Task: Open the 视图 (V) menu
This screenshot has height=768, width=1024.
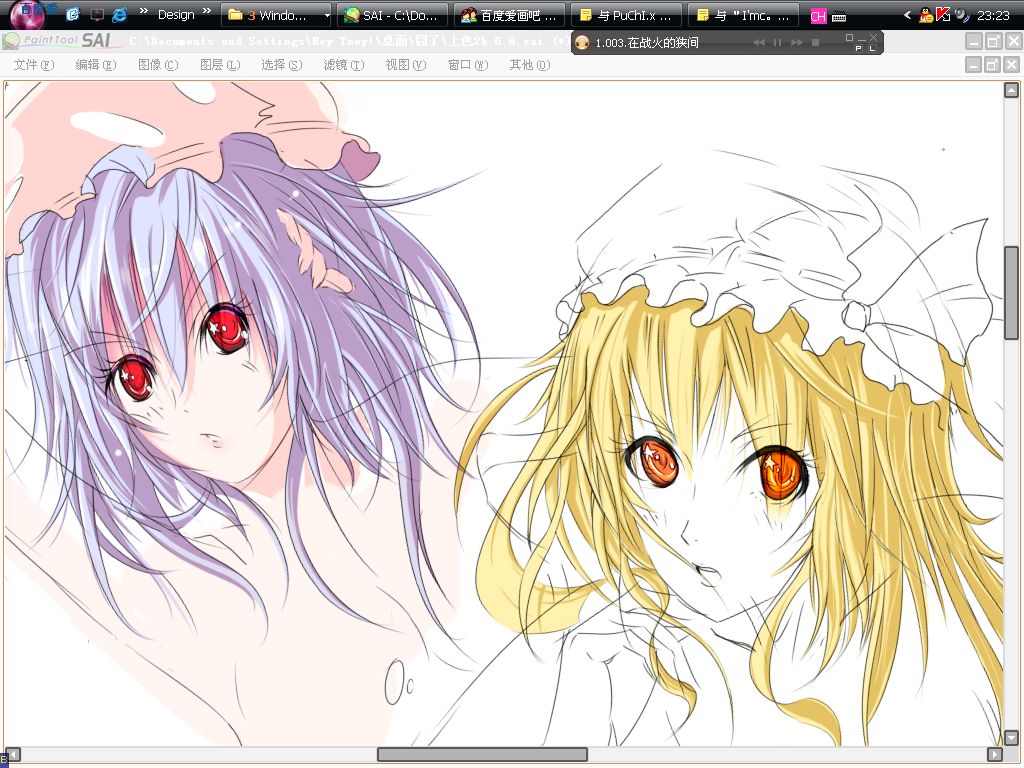Action: (406, 65)
